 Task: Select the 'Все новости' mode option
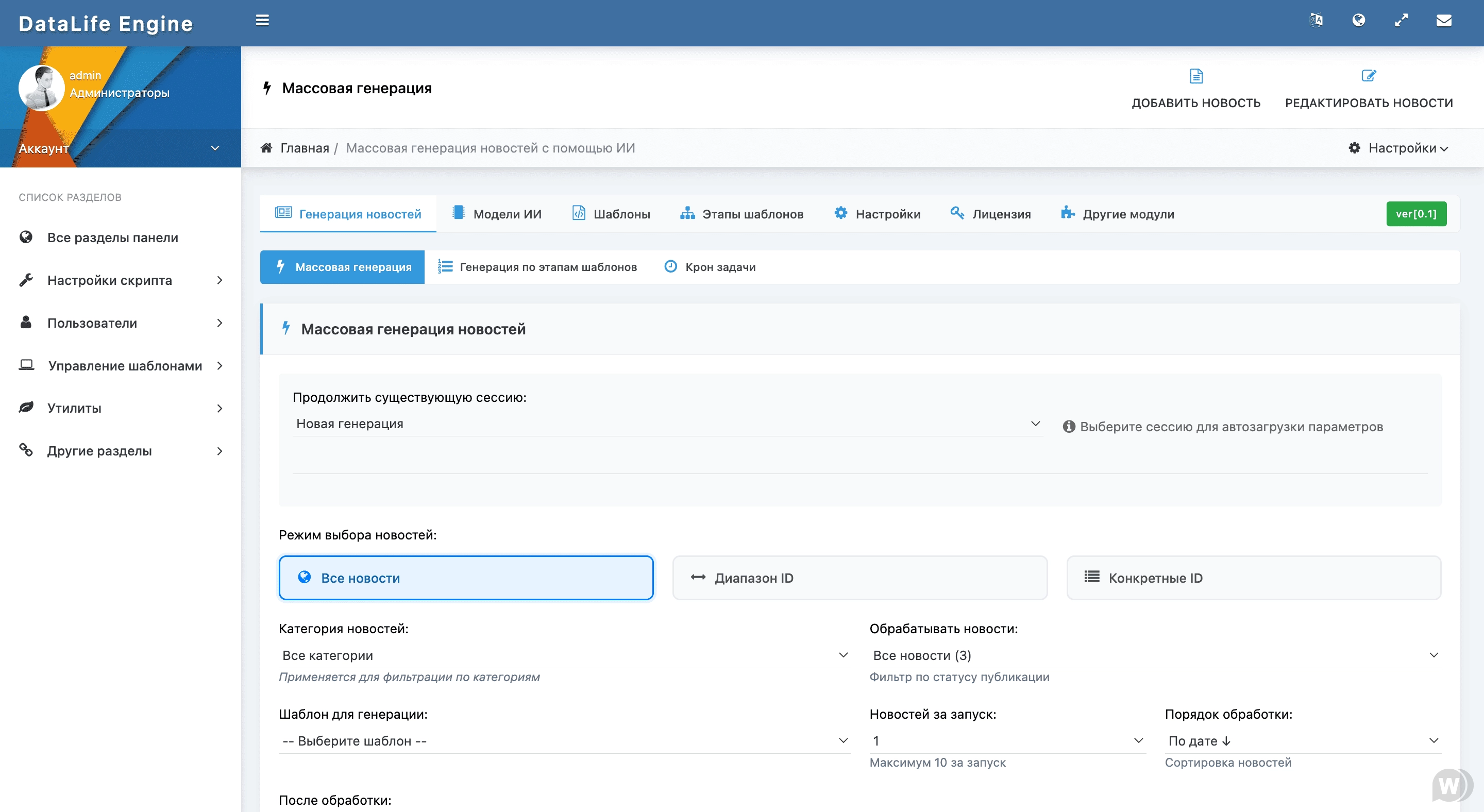click(465, 578)
